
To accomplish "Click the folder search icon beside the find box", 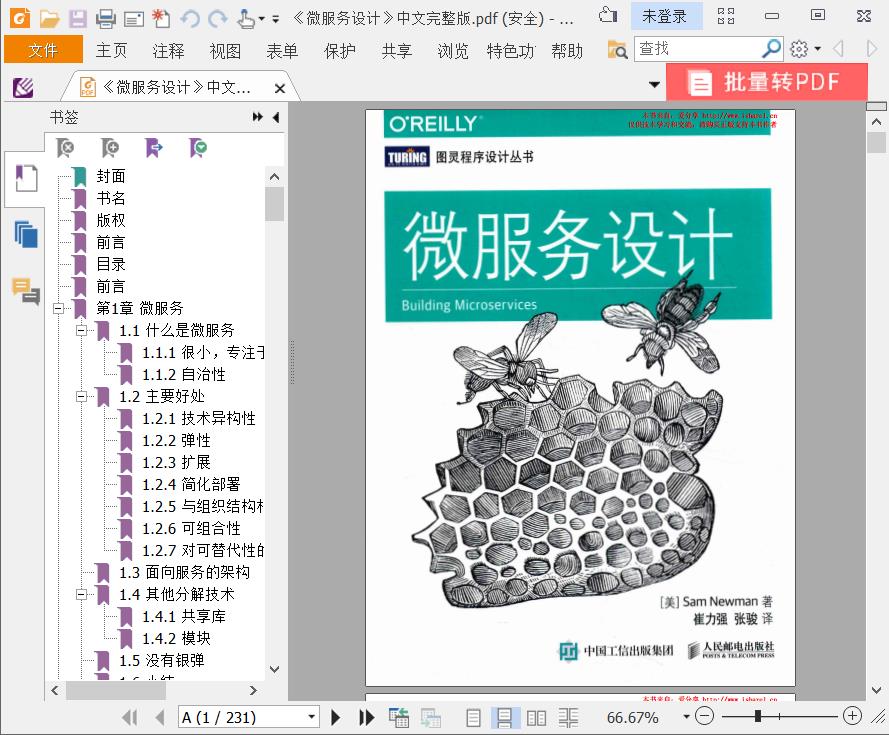I will click(617, 50).
